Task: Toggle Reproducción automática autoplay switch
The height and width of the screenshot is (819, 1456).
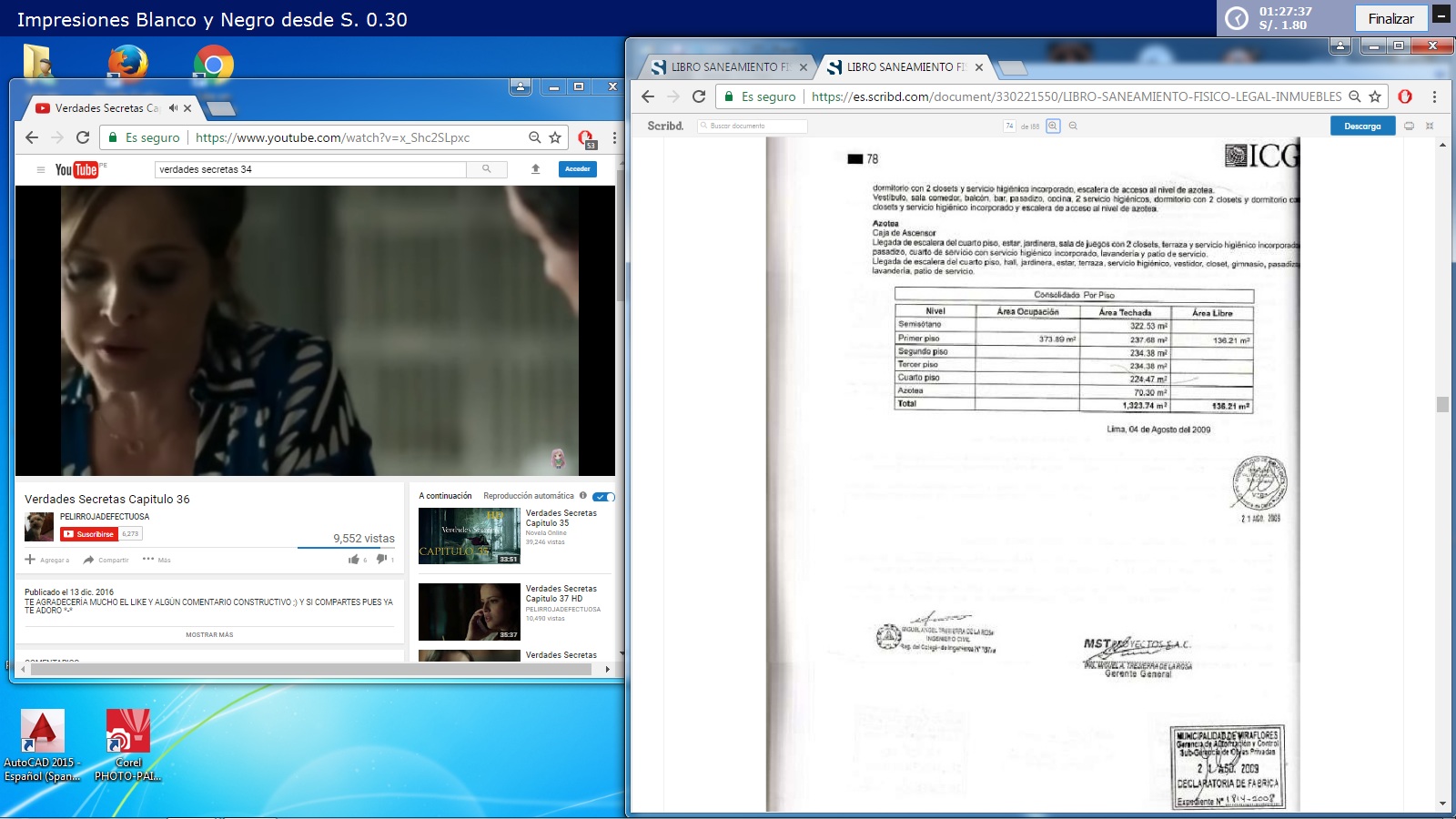Action: pyautogui.click(x=603, y=497)
